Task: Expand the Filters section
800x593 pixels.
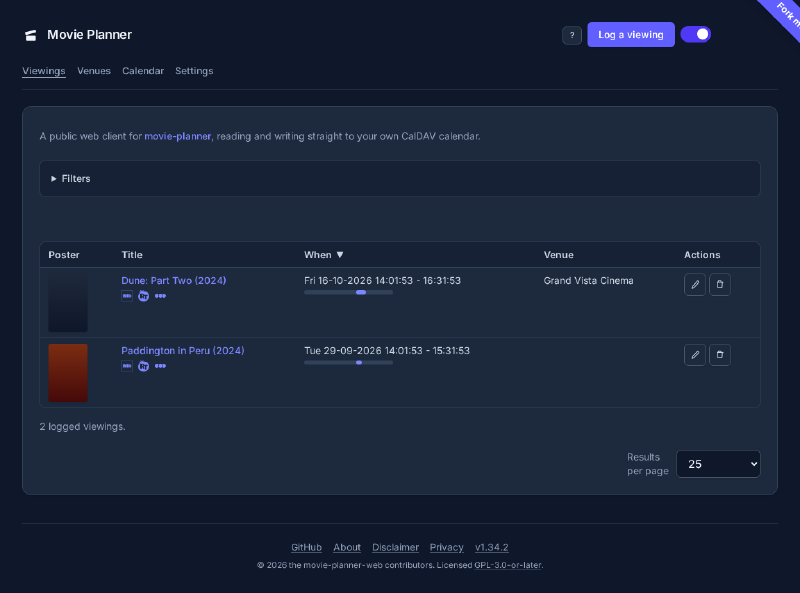Action: coord(399,179)
